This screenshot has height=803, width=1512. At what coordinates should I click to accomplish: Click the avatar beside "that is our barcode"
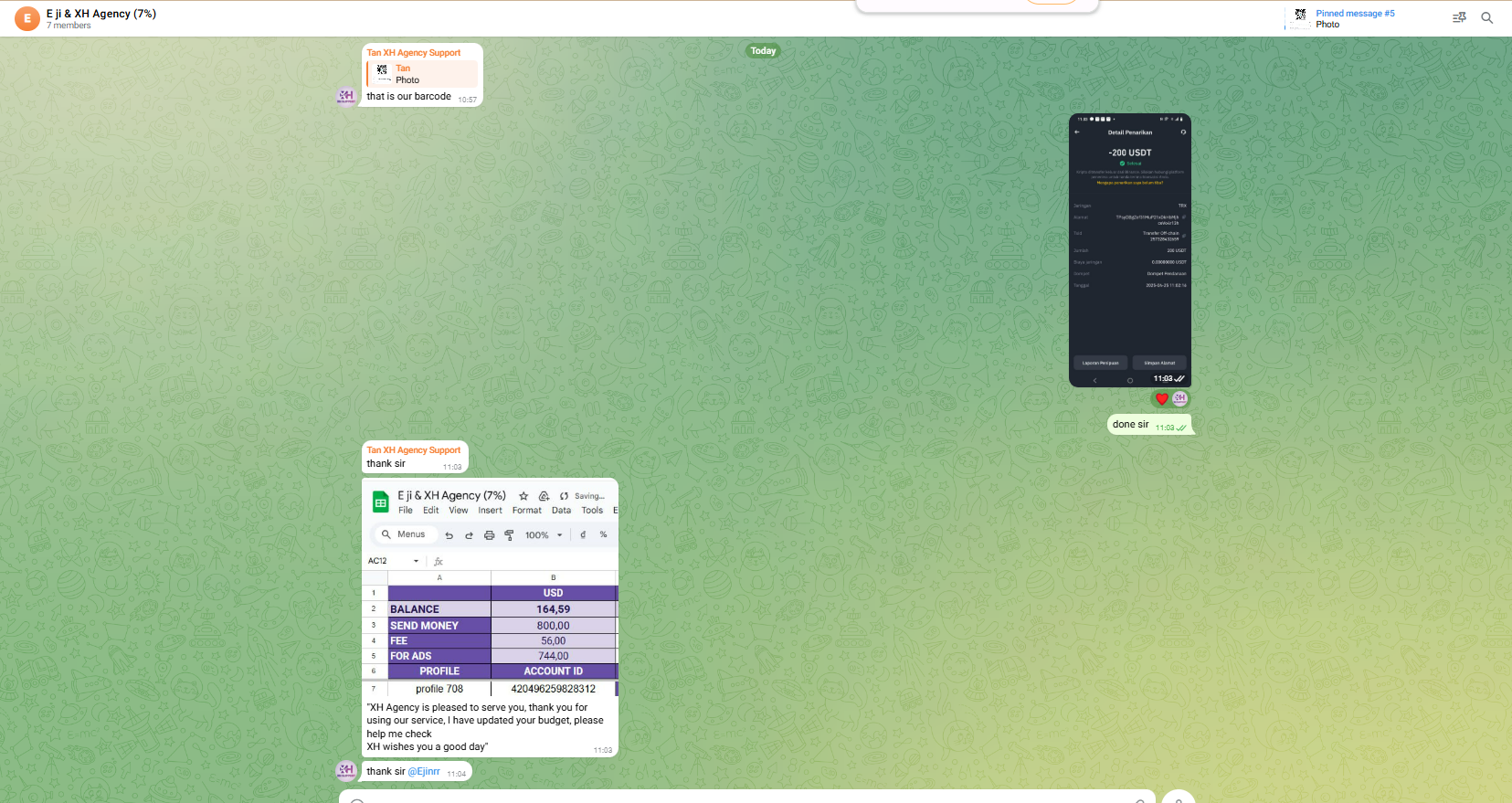346,96
